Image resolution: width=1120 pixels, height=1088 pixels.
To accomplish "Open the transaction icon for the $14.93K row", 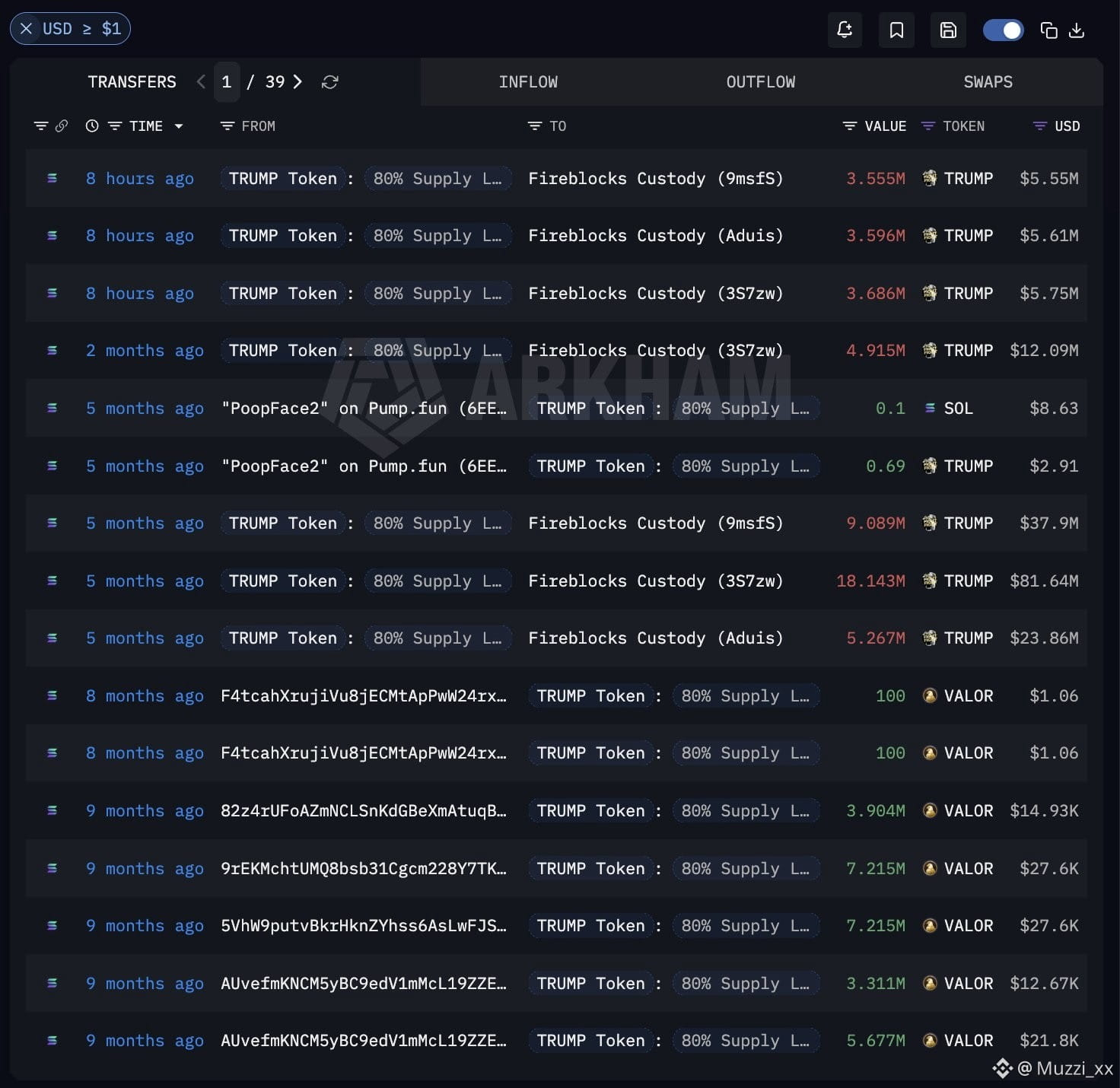I will click(x=52, y=810).
